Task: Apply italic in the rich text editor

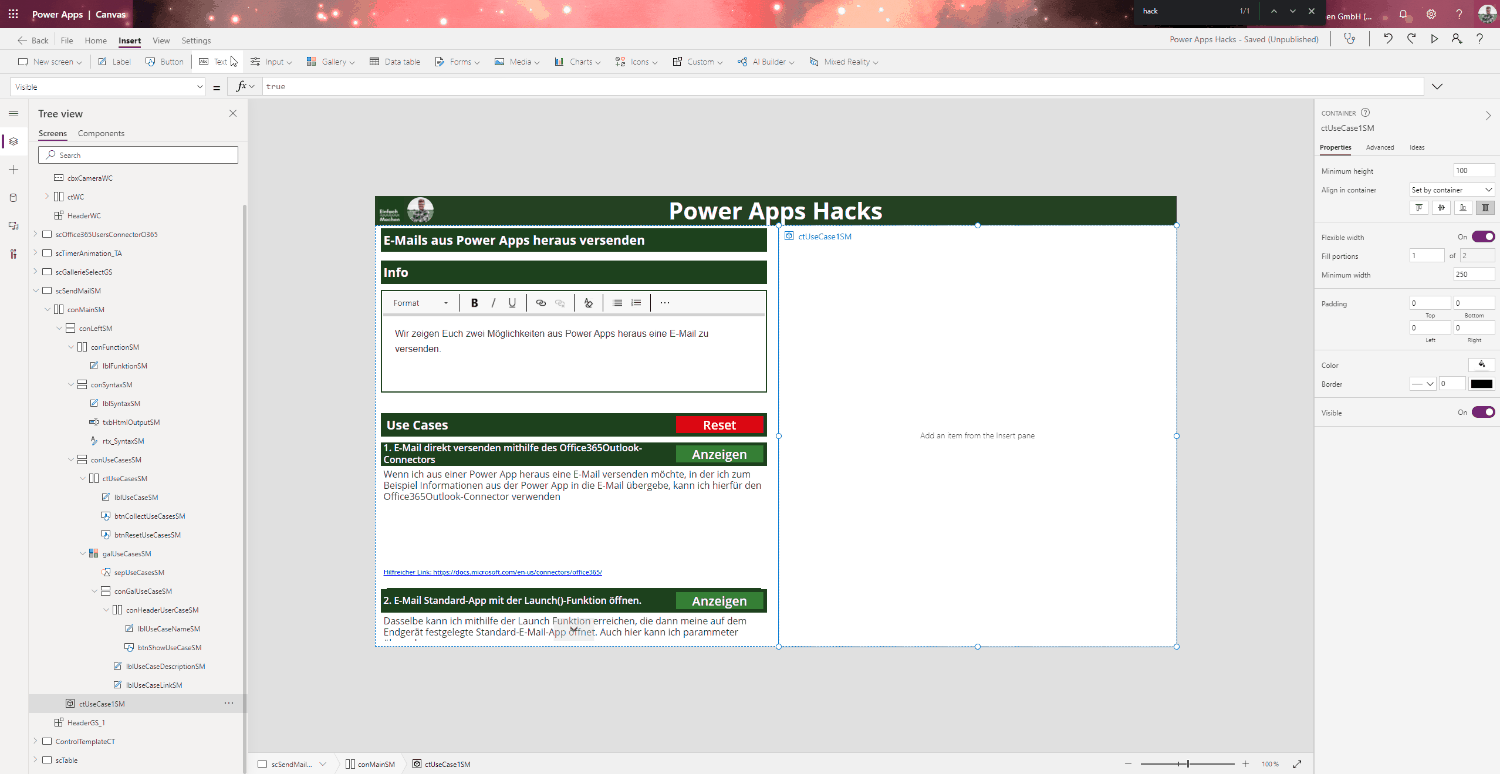Action: click(493, 303)
